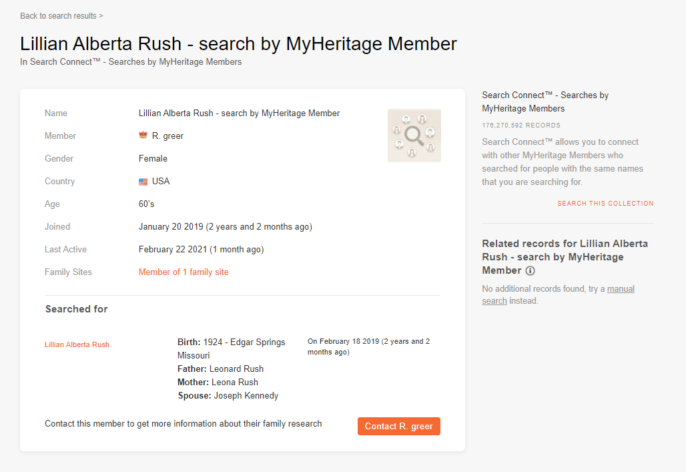
Task: Click the Father Leonard Rush entry
Action: pos(220,368)
